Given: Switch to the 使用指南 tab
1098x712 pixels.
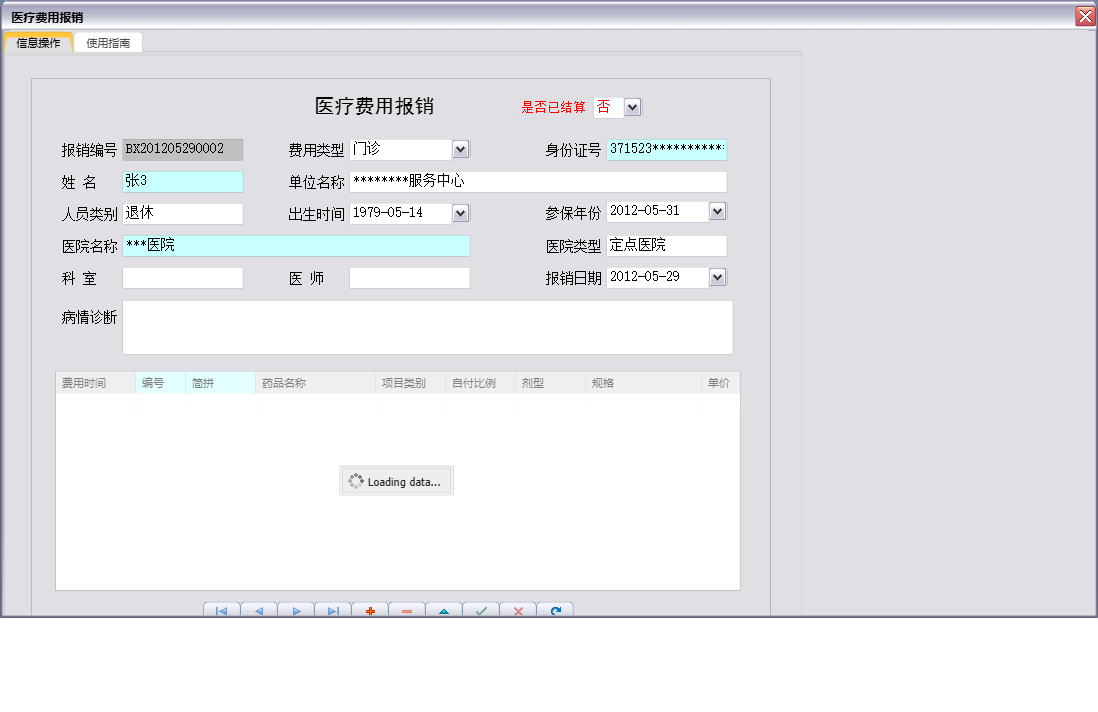Looking at the screenshot, I should tap(107, 42).
